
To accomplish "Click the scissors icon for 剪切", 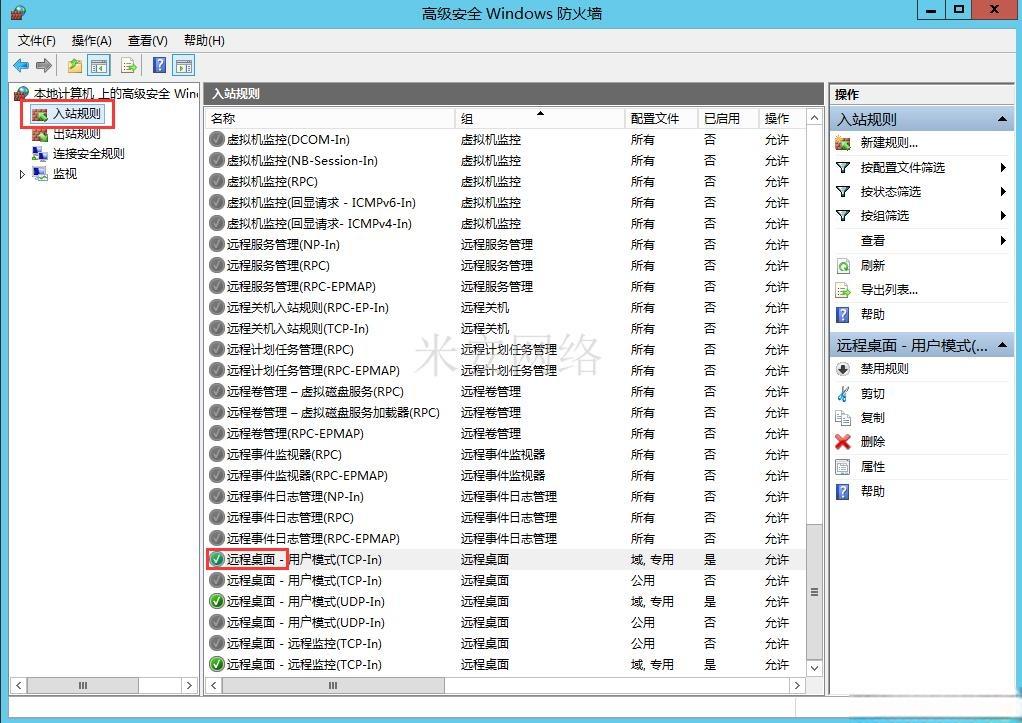I will pyautogui.click(x=843, y=394).
